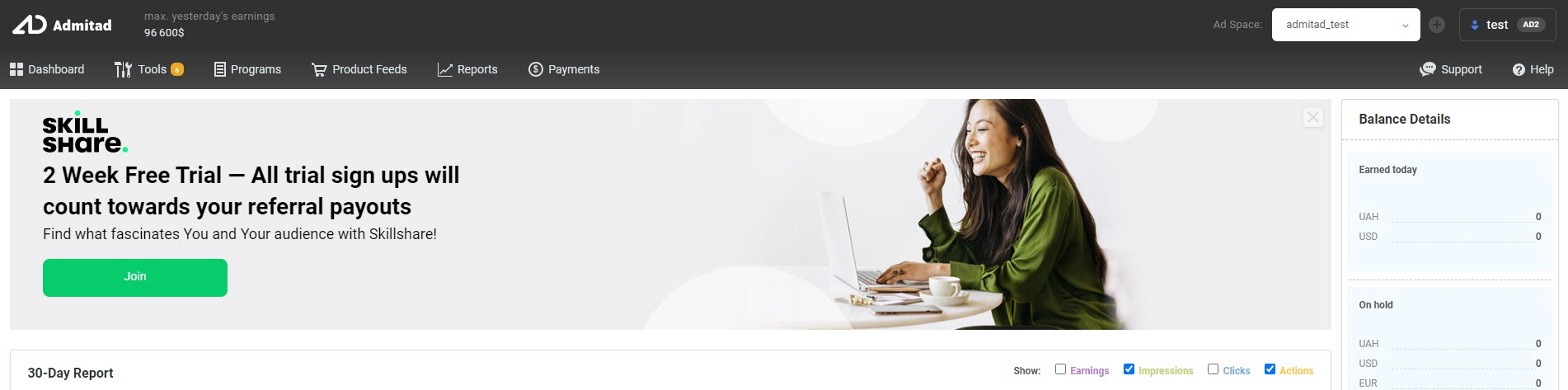Open Product Feeds via the cart icon
Viewport: 1568px width, 390px height.
click(319, 69)
